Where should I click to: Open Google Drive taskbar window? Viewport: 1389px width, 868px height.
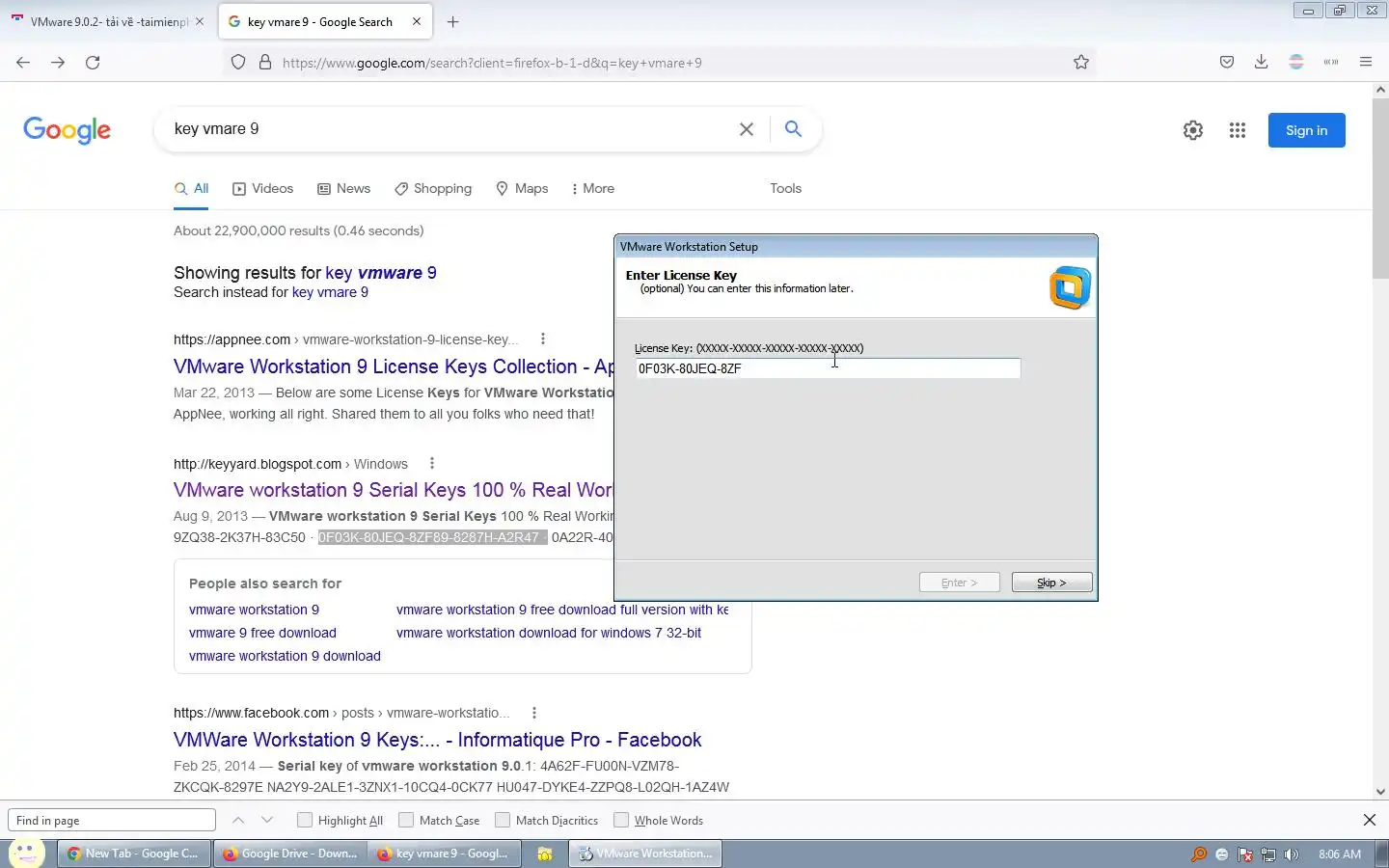point(289,854)
